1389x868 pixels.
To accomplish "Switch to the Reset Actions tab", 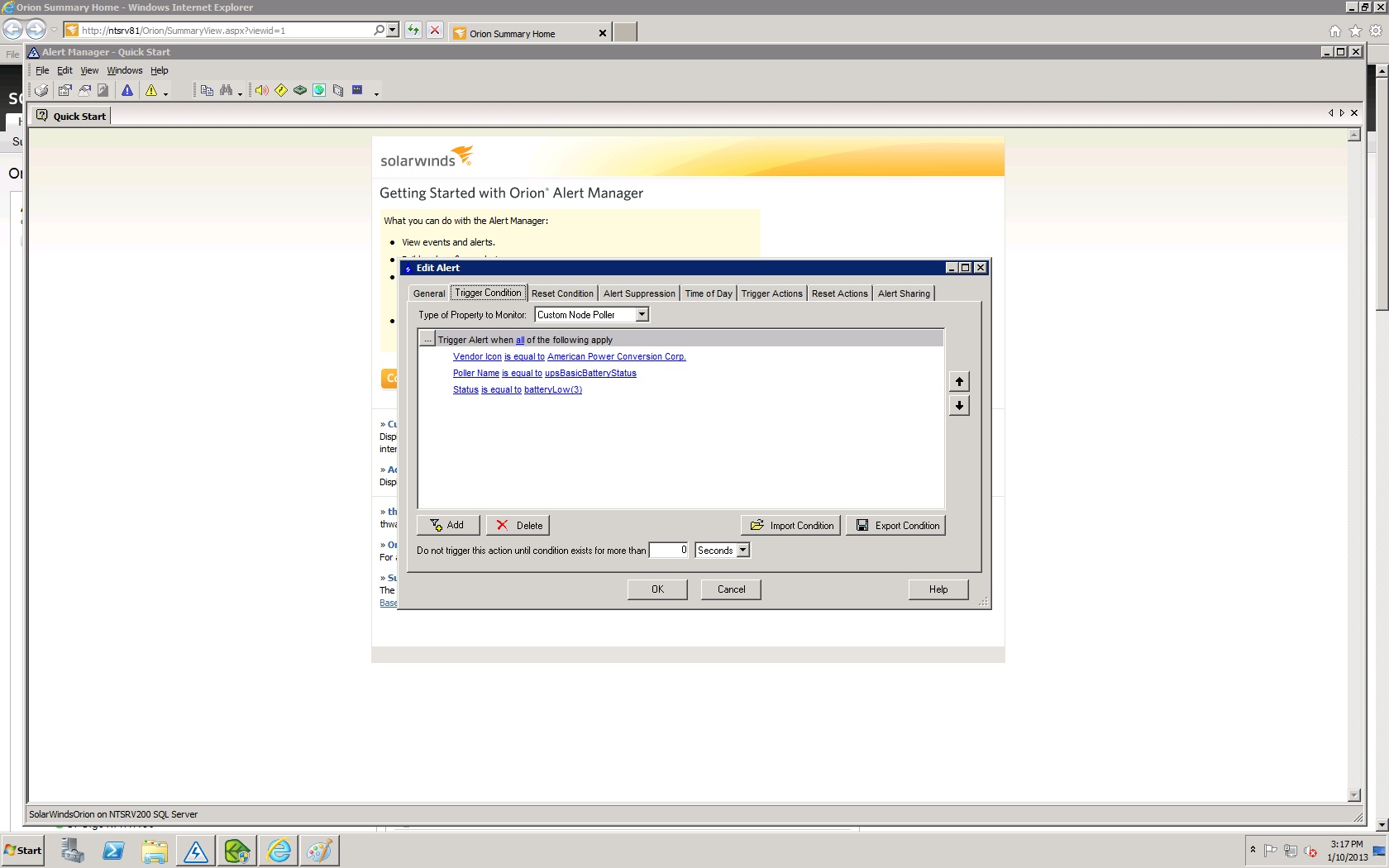I will point(839,293).
